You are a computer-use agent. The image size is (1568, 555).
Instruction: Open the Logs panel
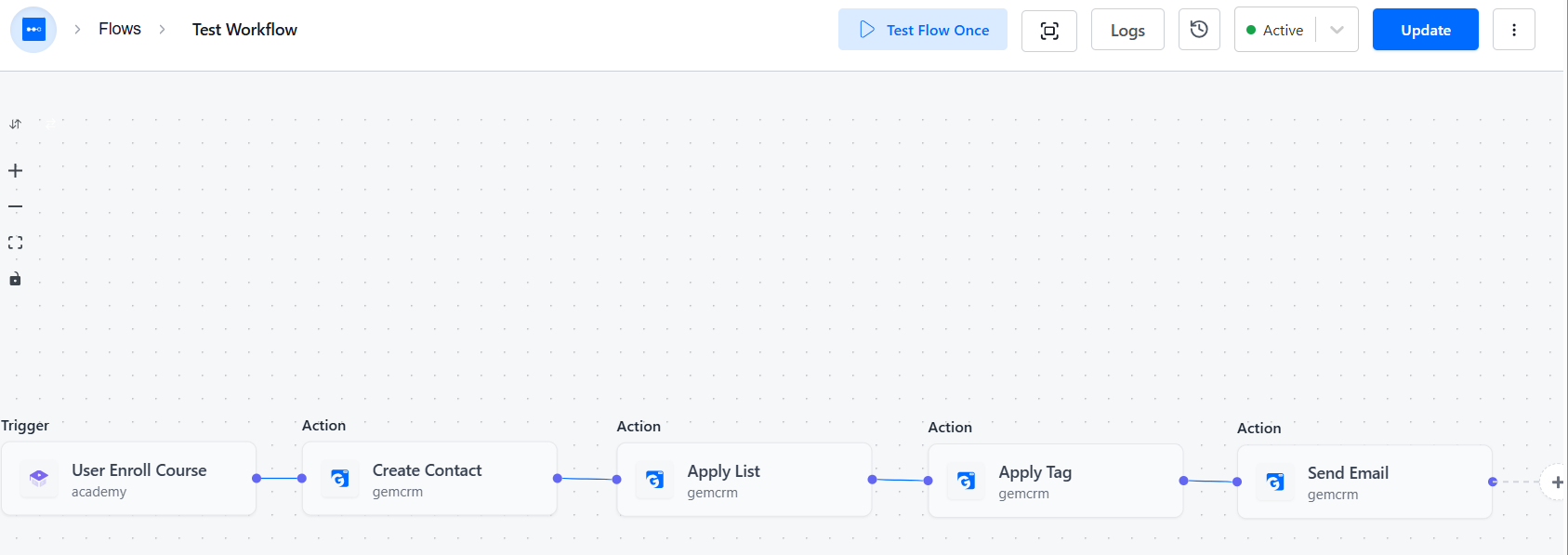[1127, 31]
